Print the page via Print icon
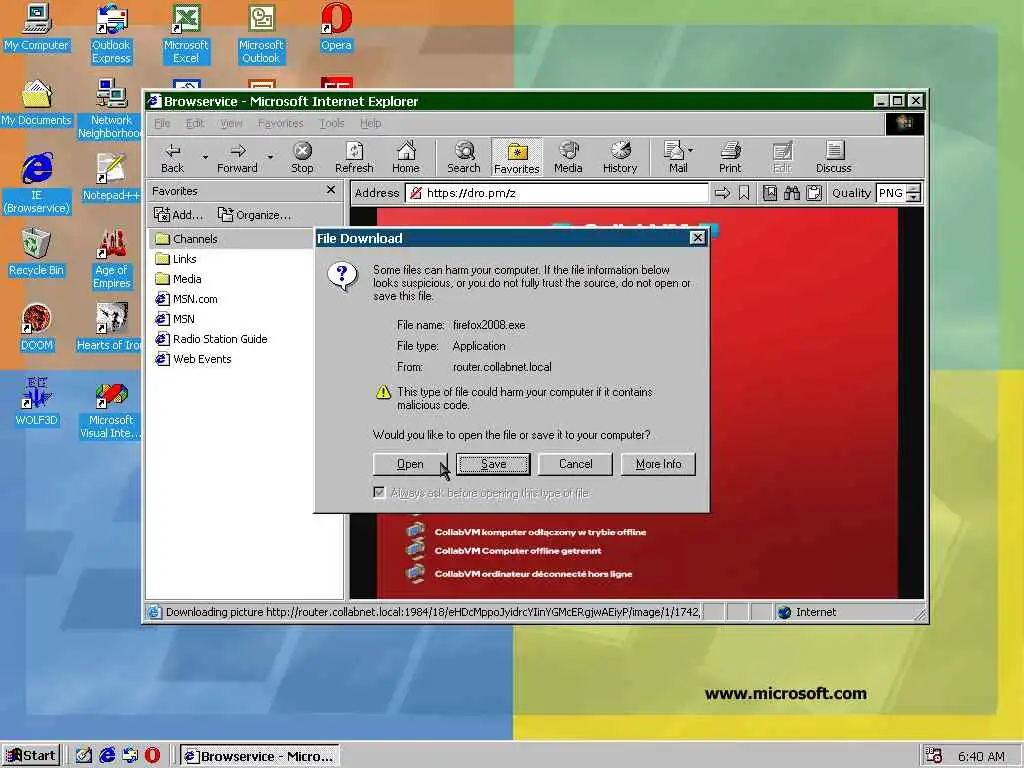Screen dimensions: 1024x768 click(x=730, y=158)
